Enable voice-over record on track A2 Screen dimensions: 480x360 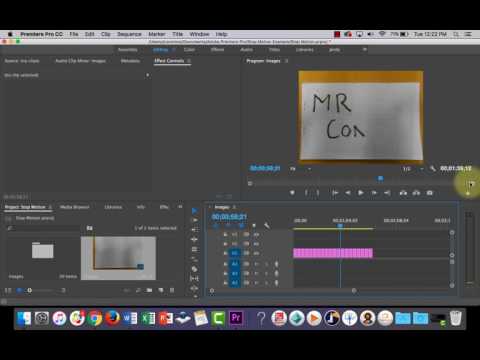[x=276, y=274]
